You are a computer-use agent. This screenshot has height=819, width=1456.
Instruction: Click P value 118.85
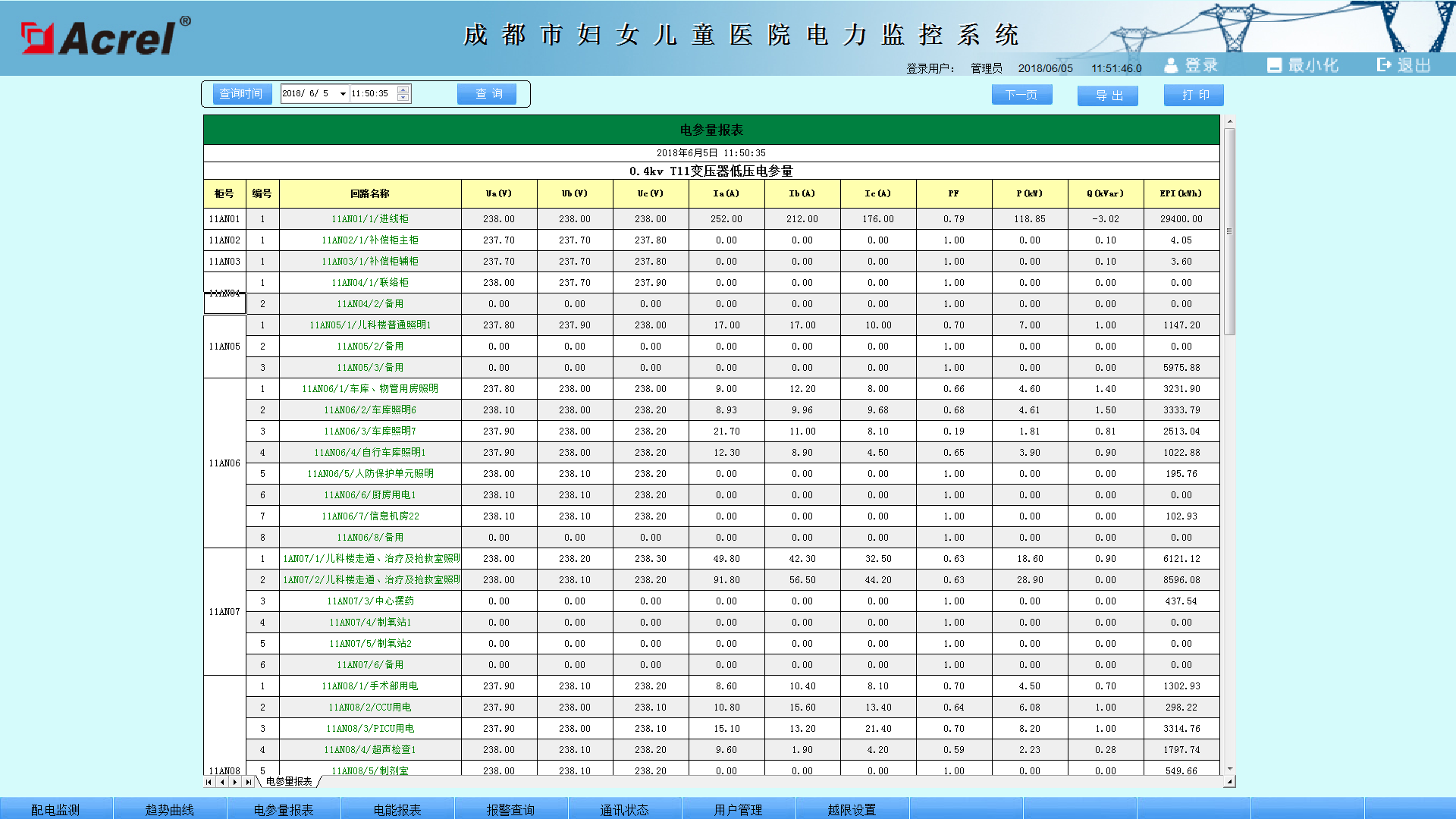pos(1030,219)
